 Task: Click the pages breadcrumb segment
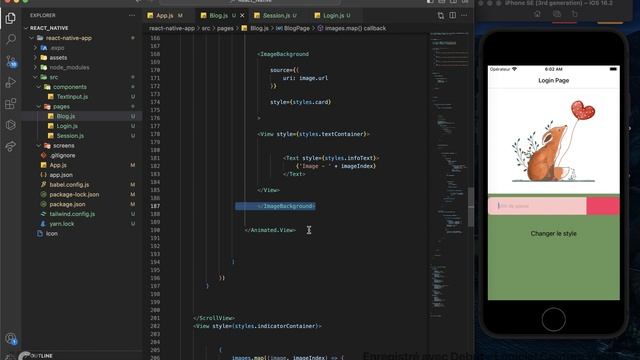[225, 28]
